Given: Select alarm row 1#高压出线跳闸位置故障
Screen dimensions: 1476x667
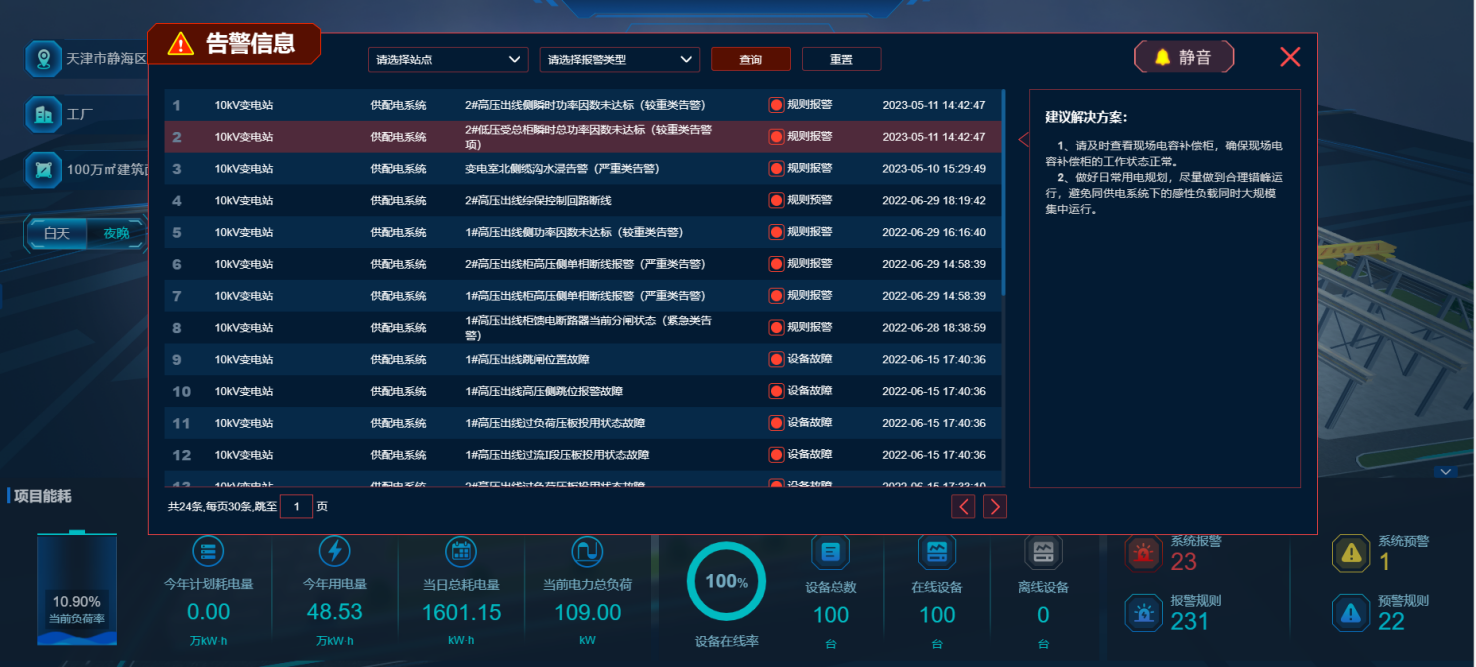Looking at the screenshot, I should [x=582, y=360].
